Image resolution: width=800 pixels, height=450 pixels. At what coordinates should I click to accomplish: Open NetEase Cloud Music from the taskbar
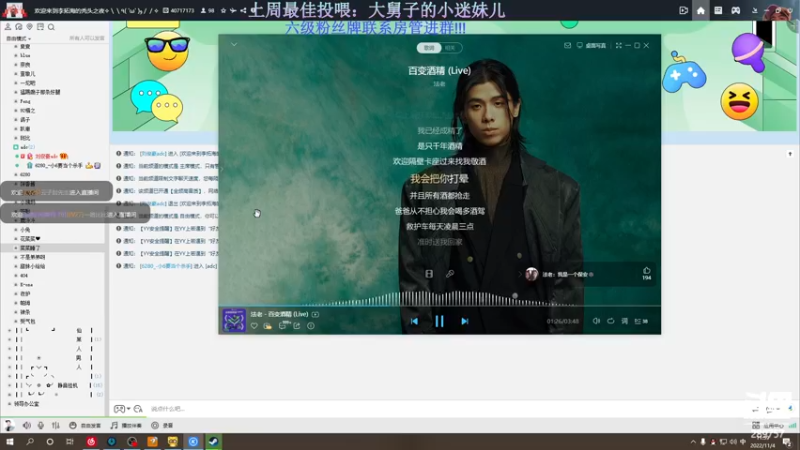pos(91,441)
